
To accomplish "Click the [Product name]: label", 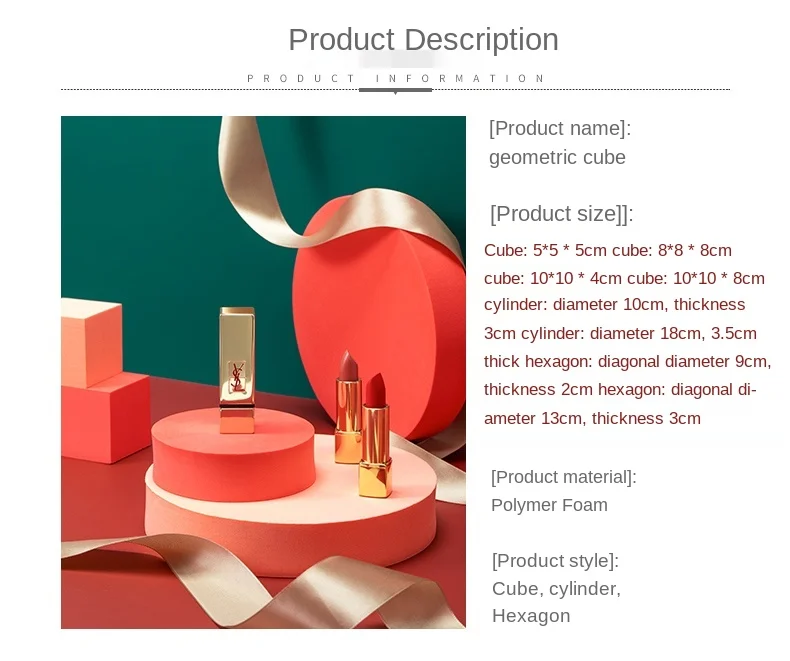I will tap(560, 128).
